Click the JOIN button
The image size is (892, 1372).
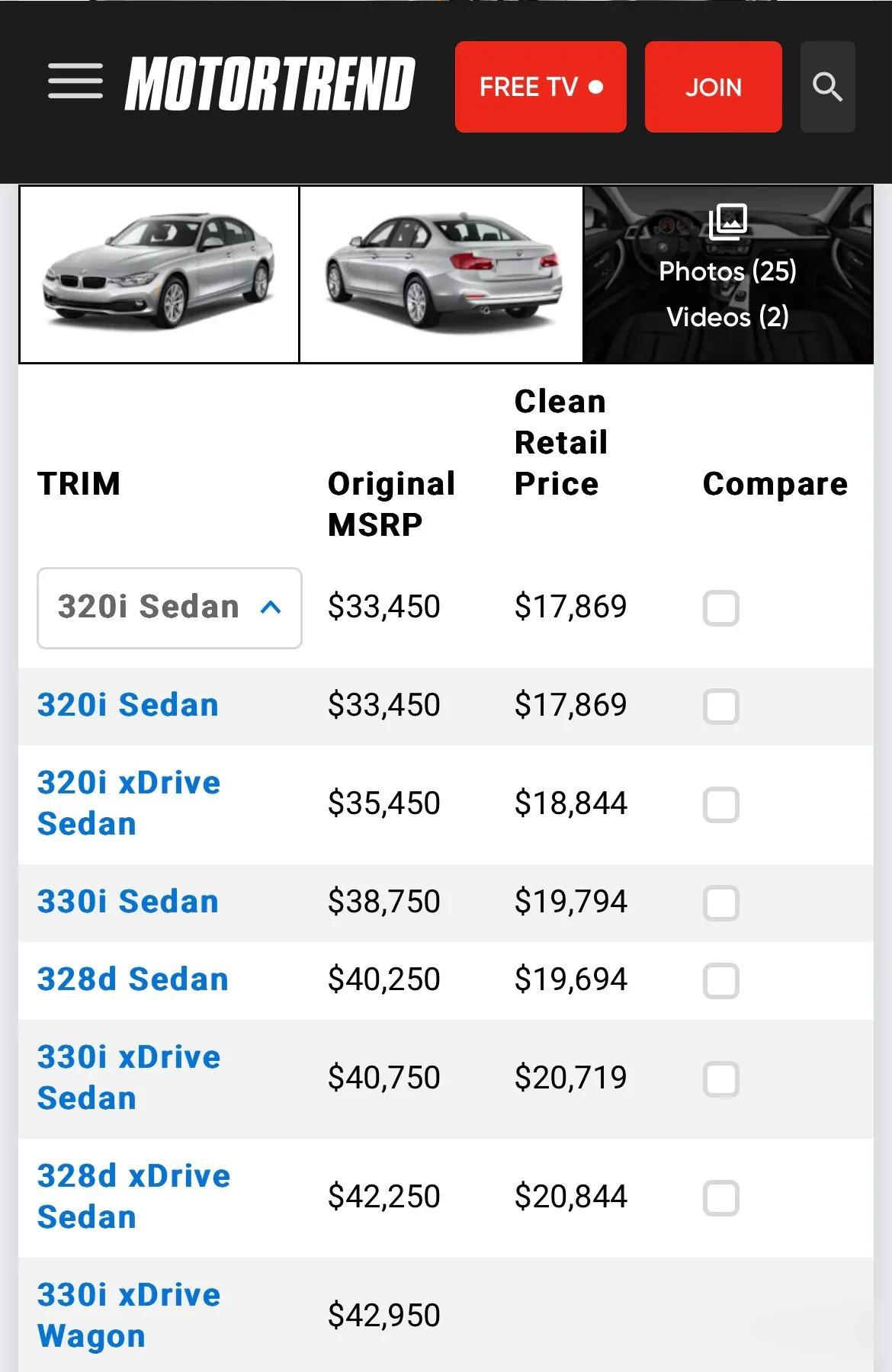click(x=713, y=87)
